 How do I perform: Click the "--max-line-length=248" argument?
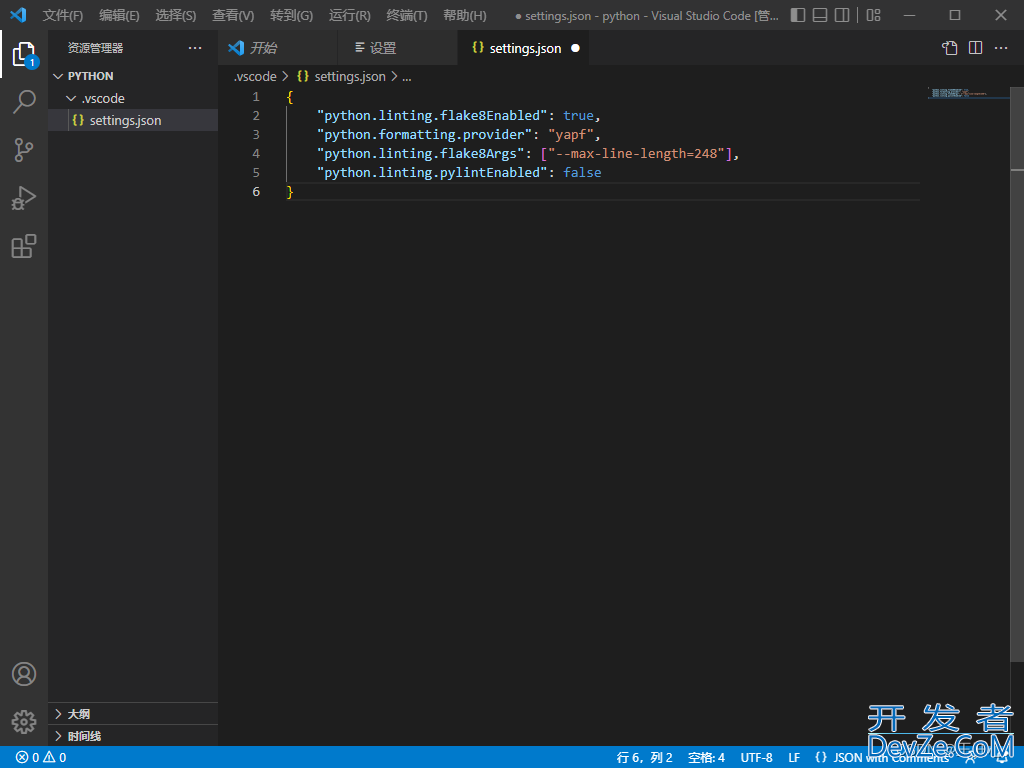pos(637,153)
